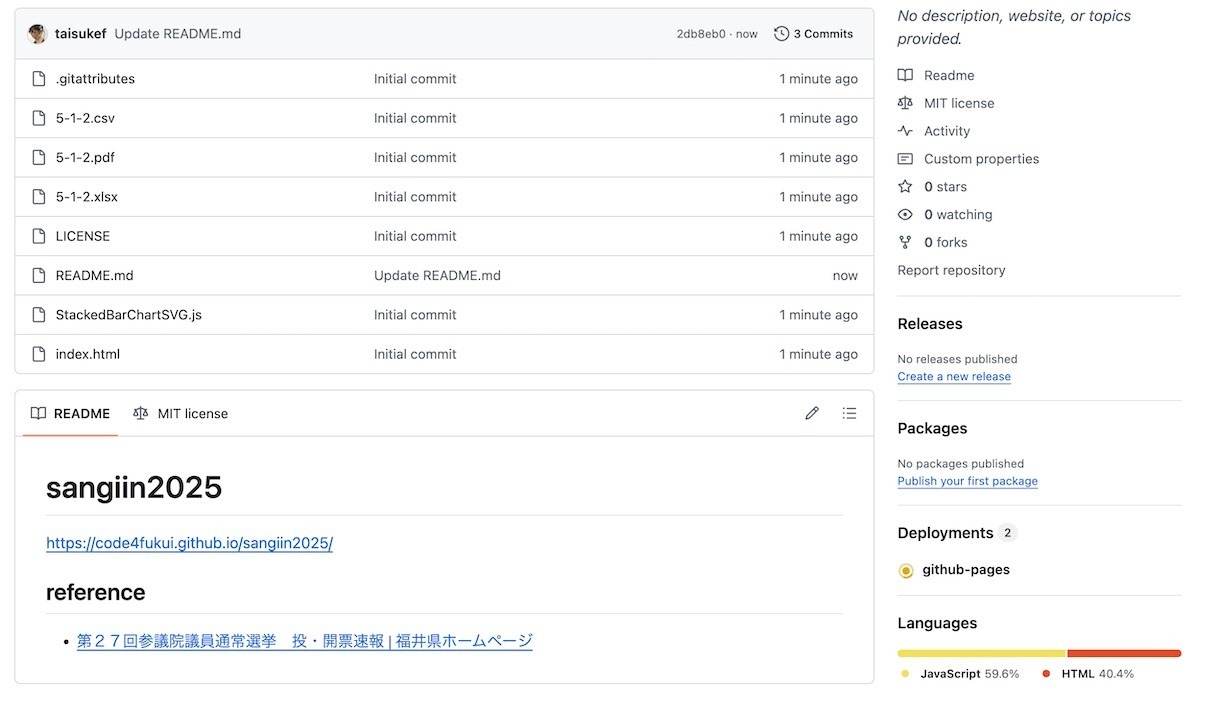The image size is (1220, 710).
Task: Click Publish your first package
Action: point(967,482)
